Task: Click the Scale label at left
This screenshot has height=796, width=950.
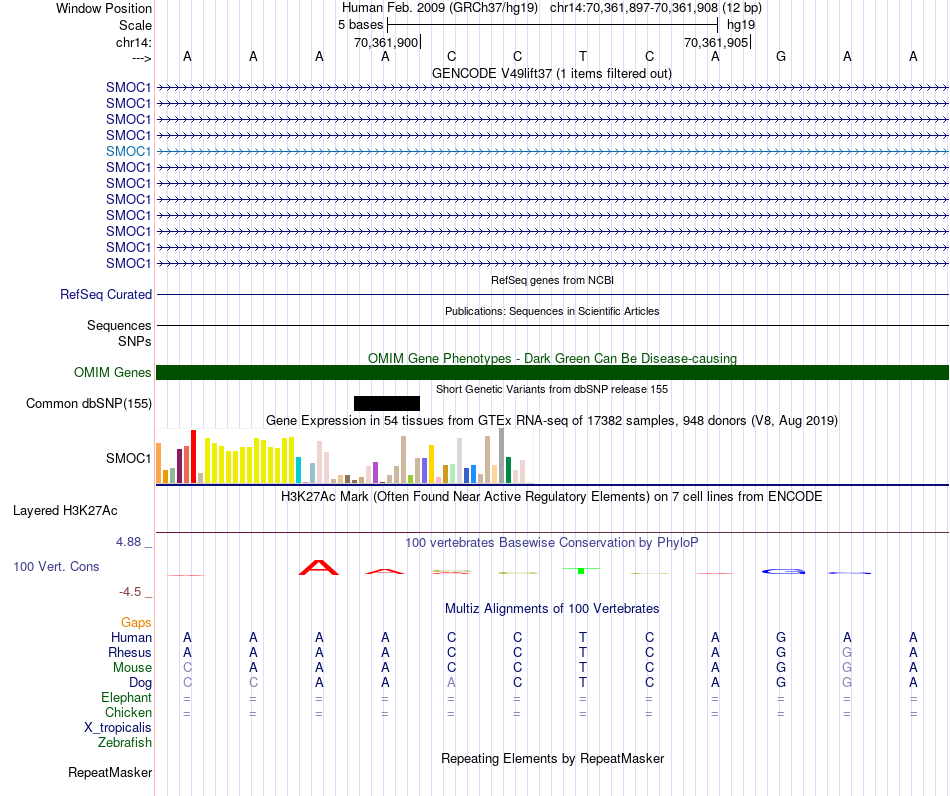Action: coord(136,25)
